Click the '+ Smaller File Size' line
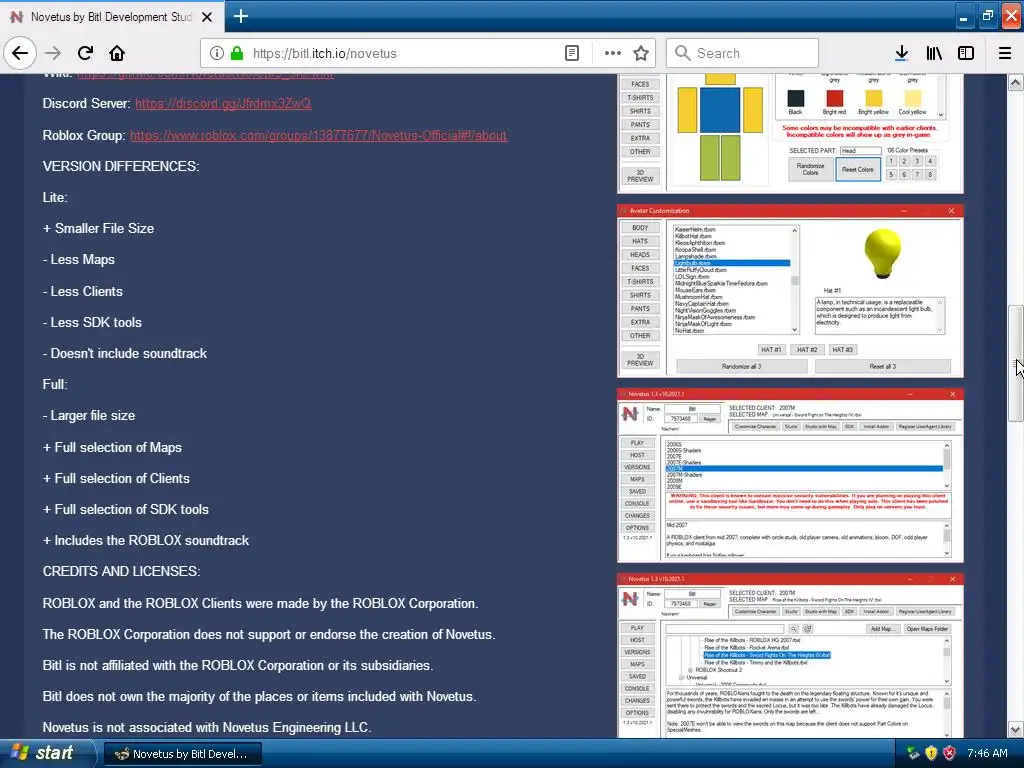1024x768 pixels. pos(99,229)
